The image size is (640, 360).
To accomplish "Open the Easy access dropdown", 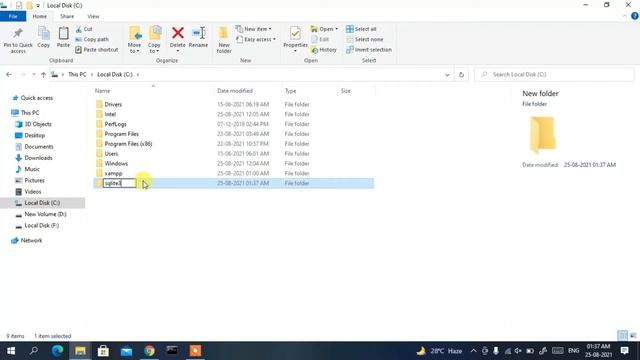I will pyautogui.click(x=256, y=40).
